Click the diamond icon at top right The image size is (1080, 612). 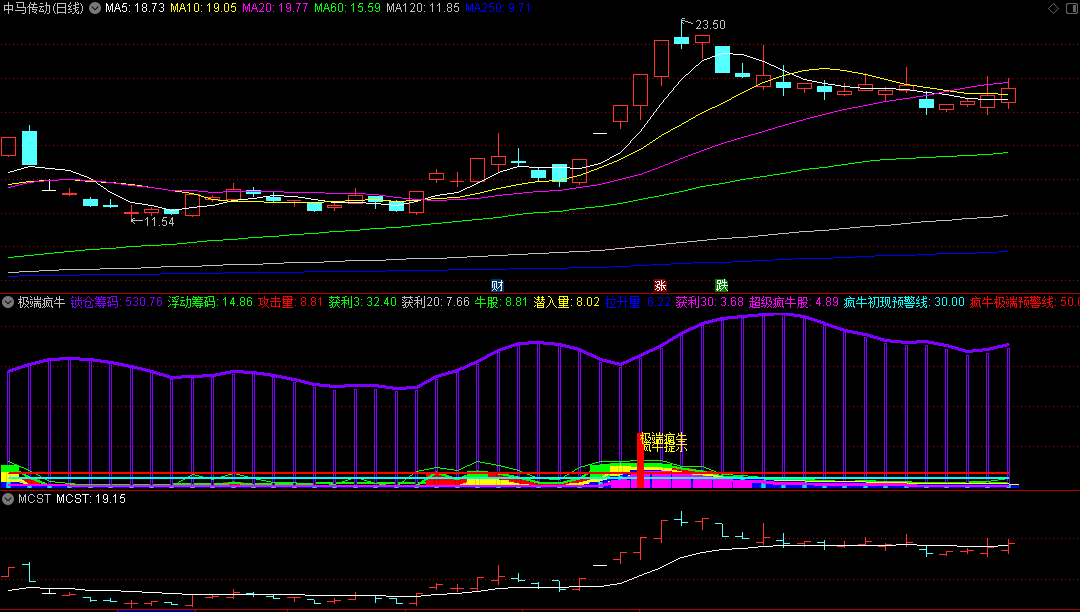tap(1053, 8)
